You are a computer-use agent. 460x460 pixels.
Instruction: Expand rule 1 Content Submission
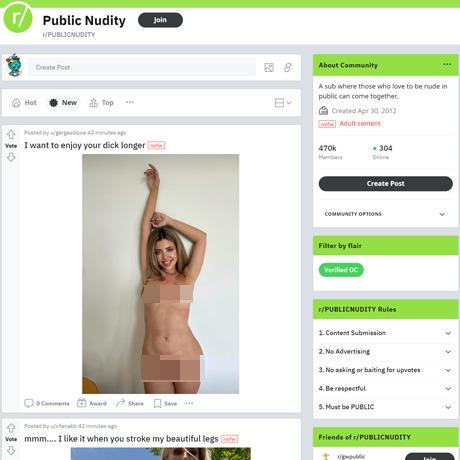(385, 333)
